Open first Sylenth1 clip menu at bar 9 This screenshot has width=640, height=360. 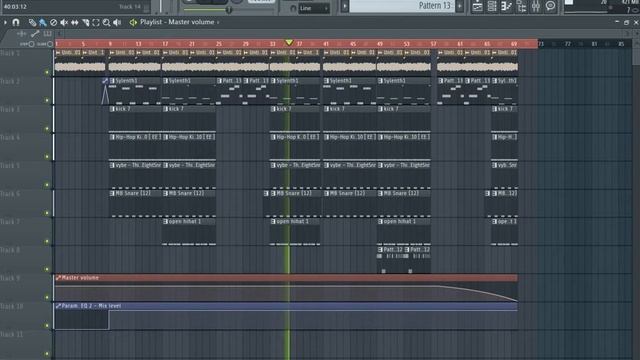(x=112, y=81)
